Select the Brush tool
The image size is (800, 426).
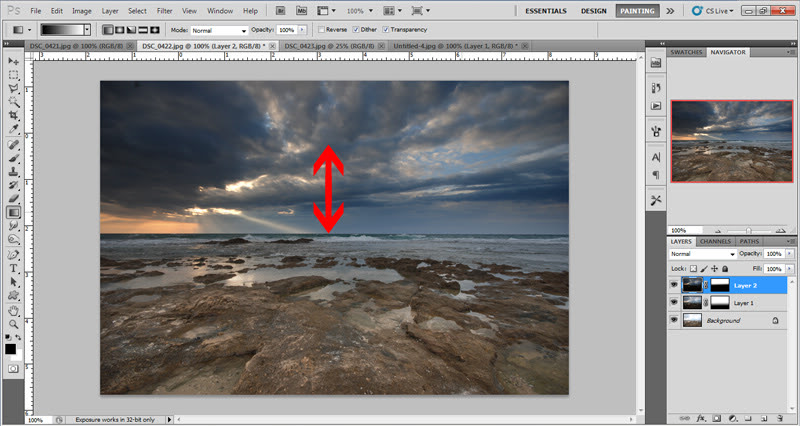pyautogui.click(x=13, y=159)
